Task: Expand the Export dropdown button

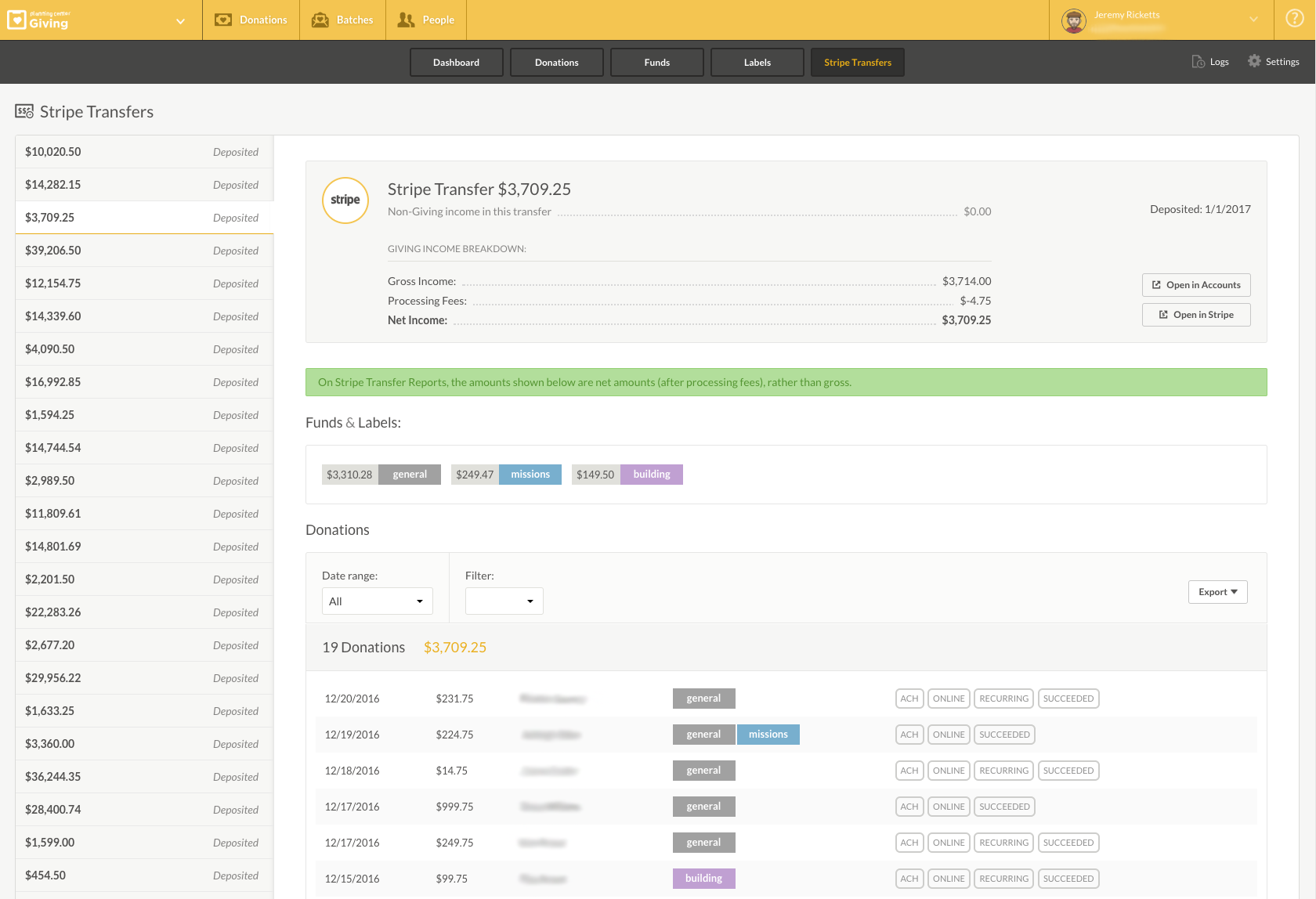Action: [1217, 592]
